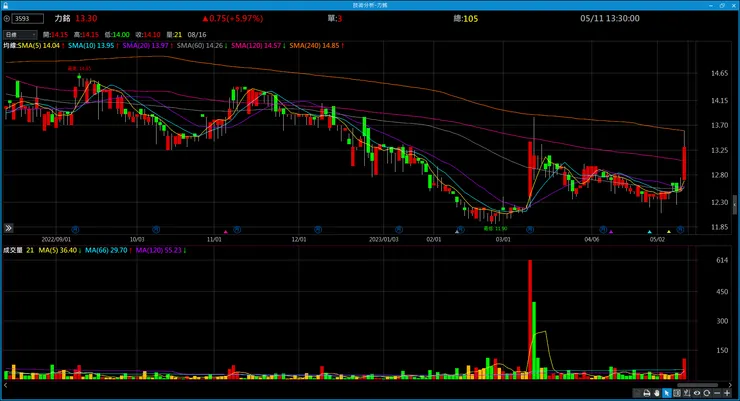Click the month marker right of 11/01
The image size is (740, 401).
tap(237, 230)
